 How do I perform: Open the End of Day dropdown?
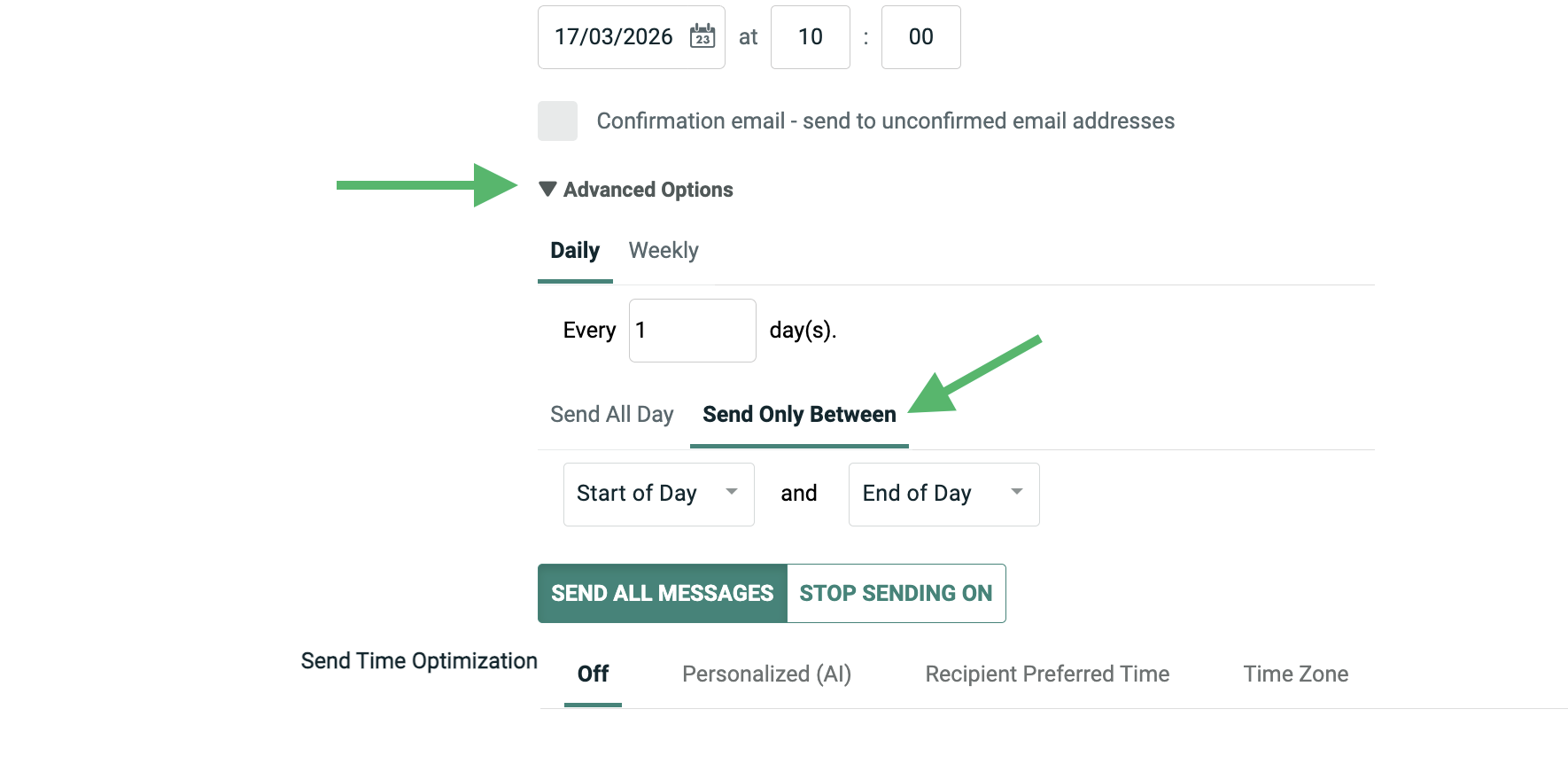pos(943,494)
